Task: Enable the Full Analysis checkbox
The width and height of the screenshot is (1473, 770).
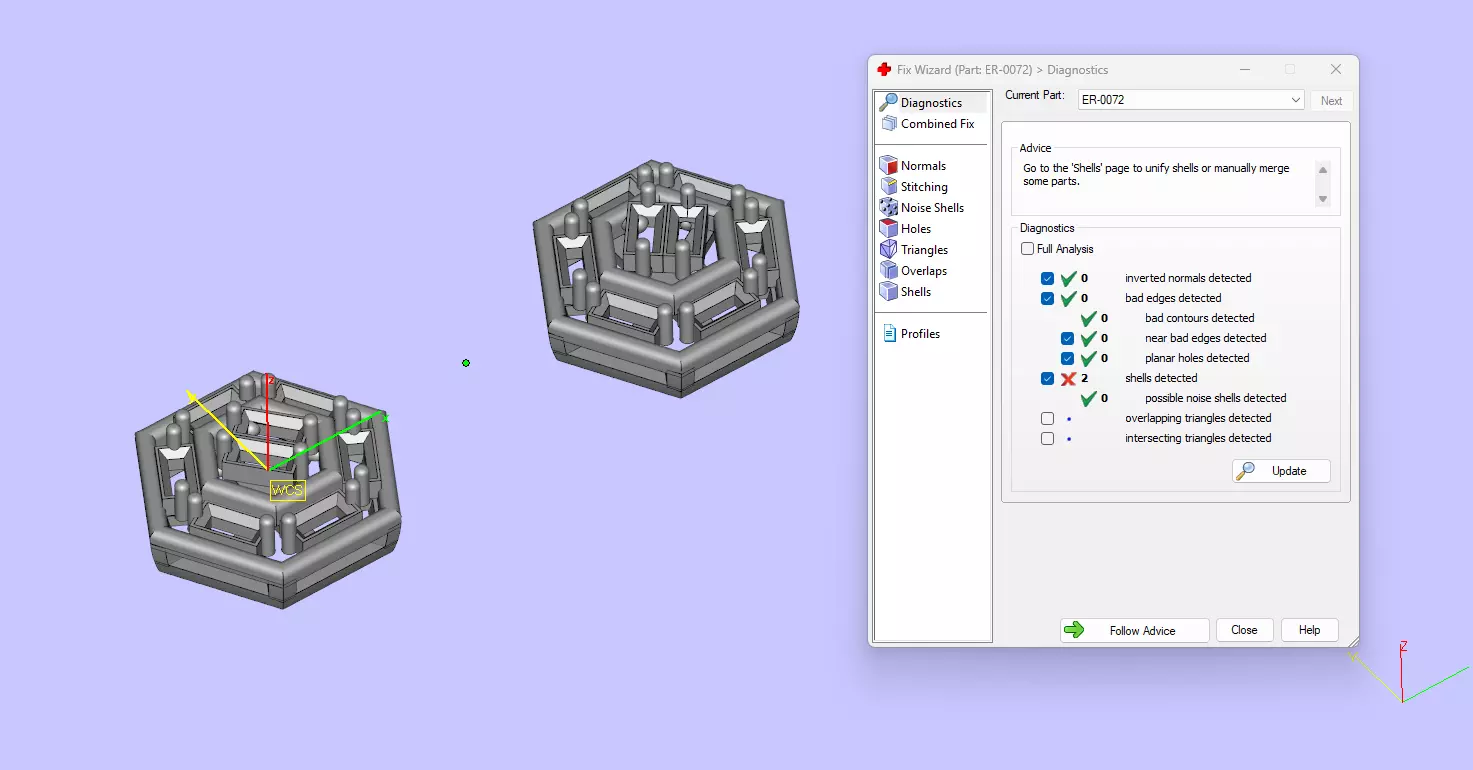Action: [1028, 249]
